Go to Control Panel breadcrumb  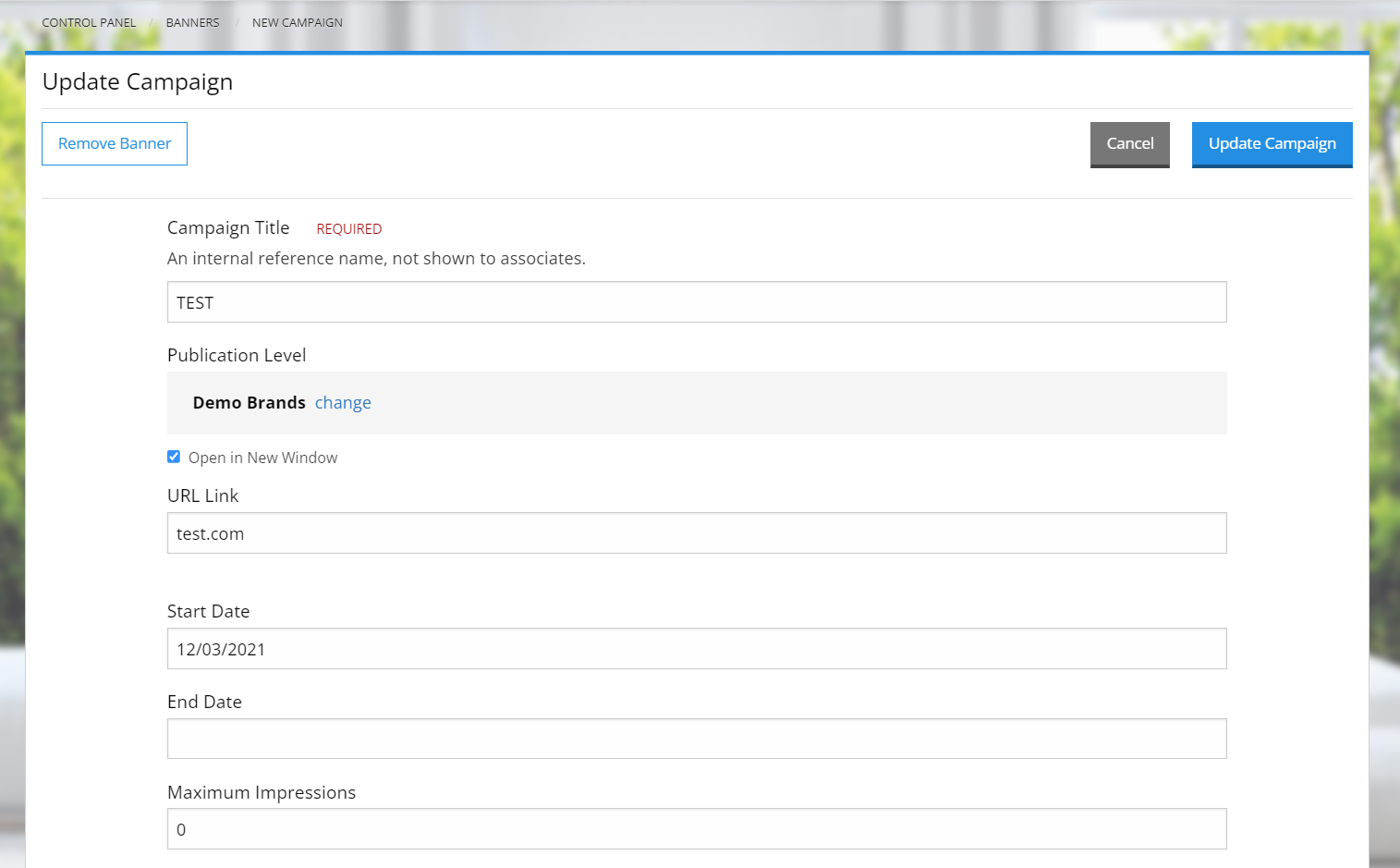(89, 22)
